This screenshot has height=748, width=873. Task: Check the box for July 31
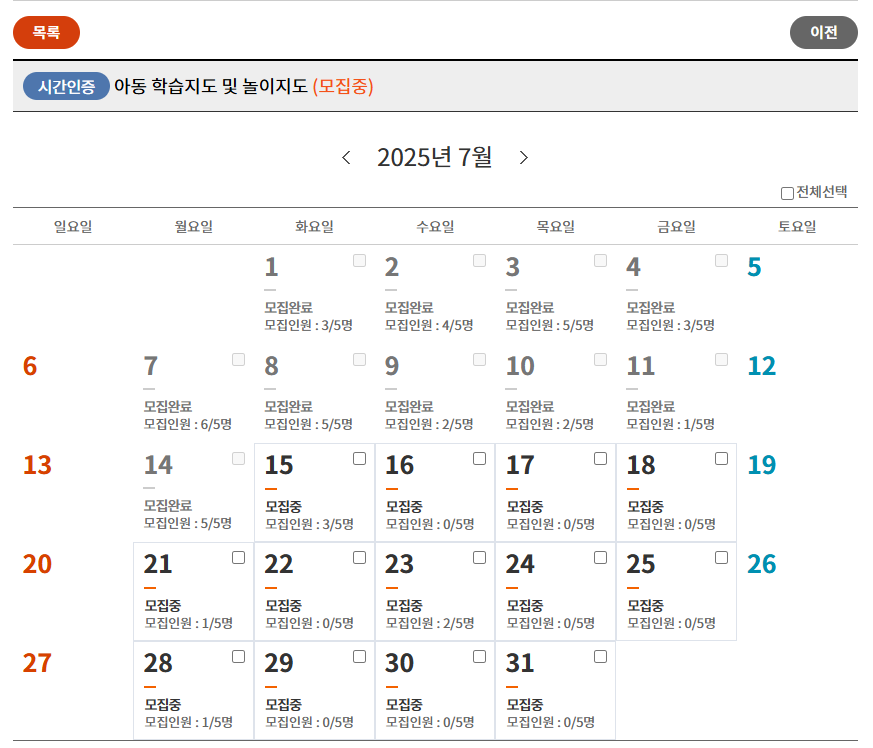coord(600,657)
